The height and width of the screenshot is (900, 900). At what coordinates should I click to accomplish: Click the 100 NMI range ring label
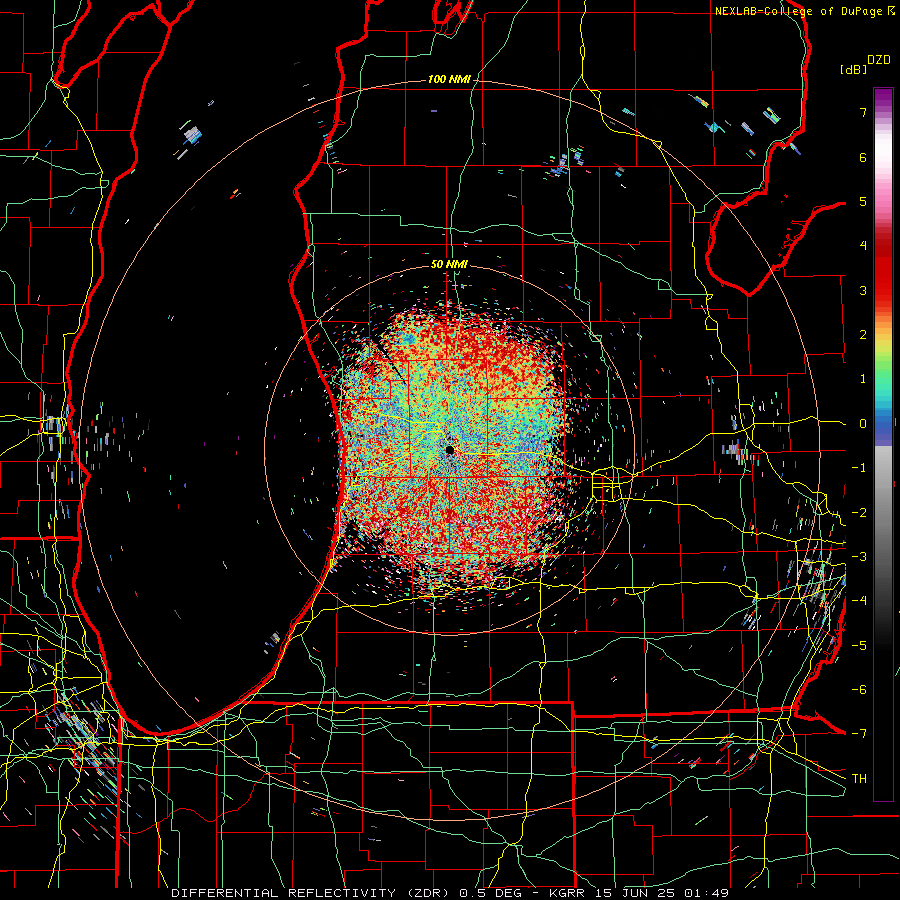pyautogui.click(x=449, y=79)
